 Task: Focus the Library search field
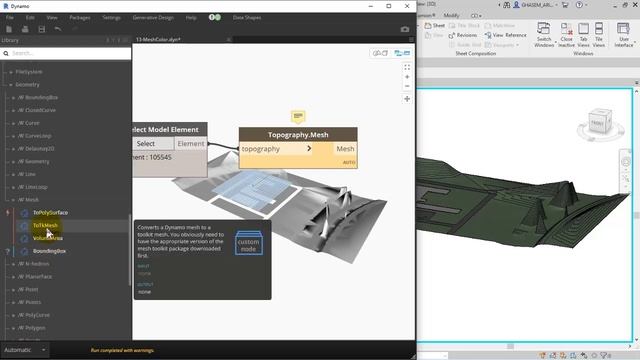click(65, 53)
